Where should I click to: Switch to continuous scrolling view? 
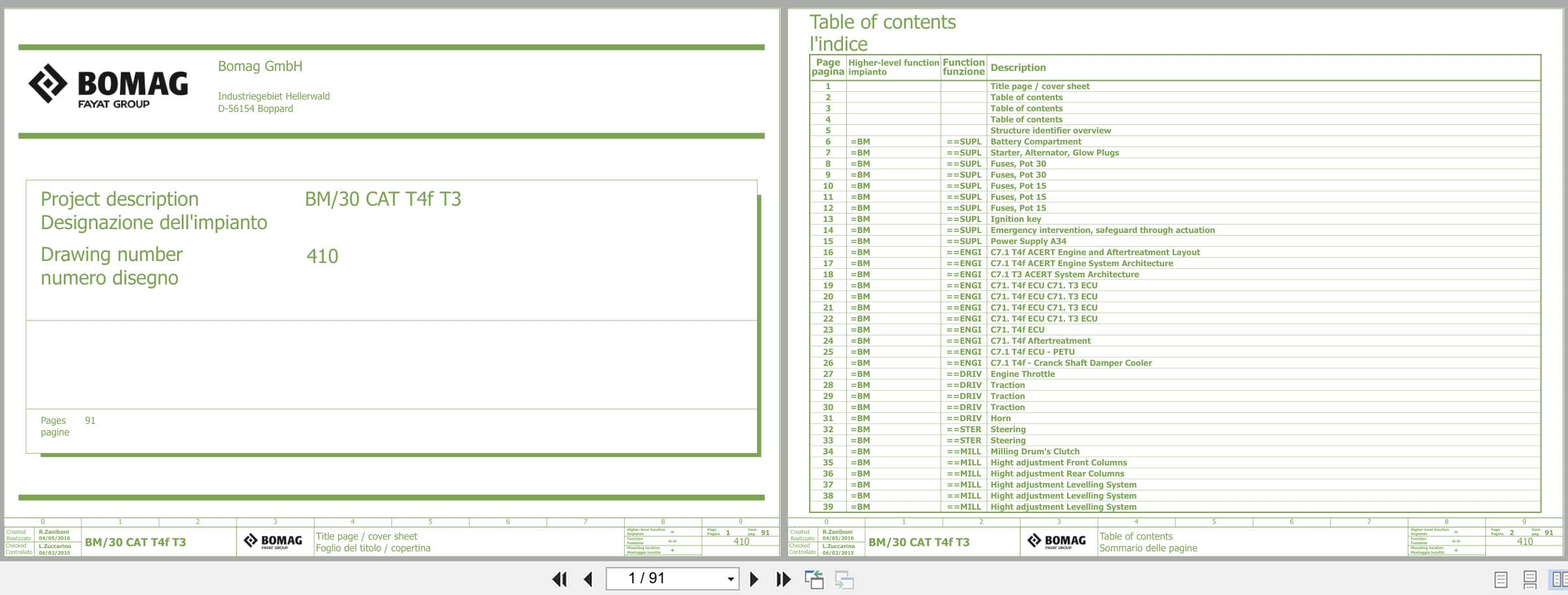pos(1530,579)
